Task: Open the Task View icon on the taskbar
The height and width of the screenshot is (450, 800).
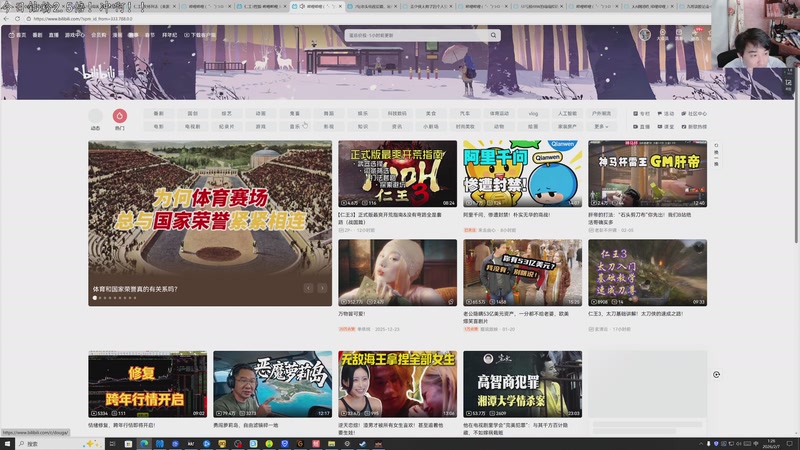Action: [x=112, y=444]
